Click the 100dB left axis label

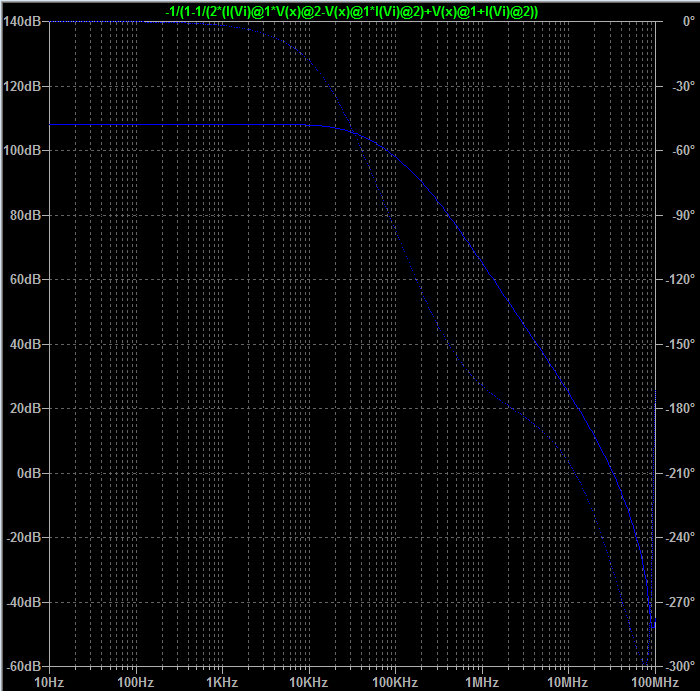[x=22, y=150]
